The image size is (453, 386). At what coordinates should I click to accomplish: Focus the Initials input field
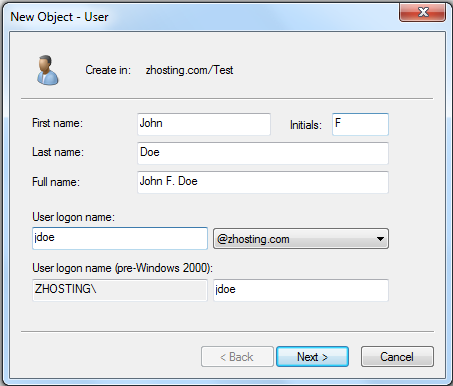pos(360,124)
